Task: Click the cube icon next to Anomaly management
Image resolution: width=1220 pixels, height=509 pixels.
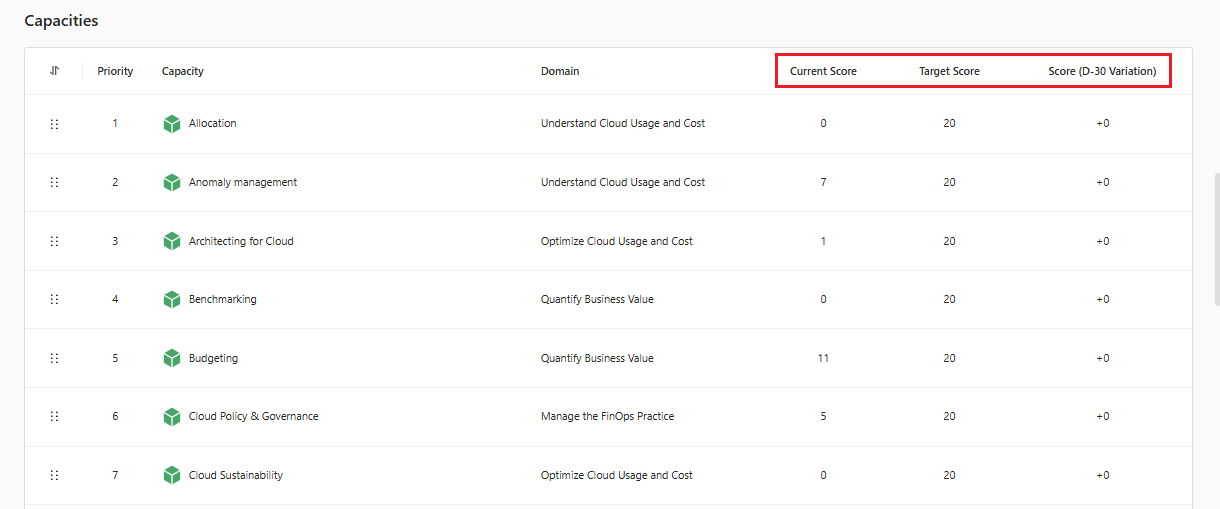Action: coord(172,182)
